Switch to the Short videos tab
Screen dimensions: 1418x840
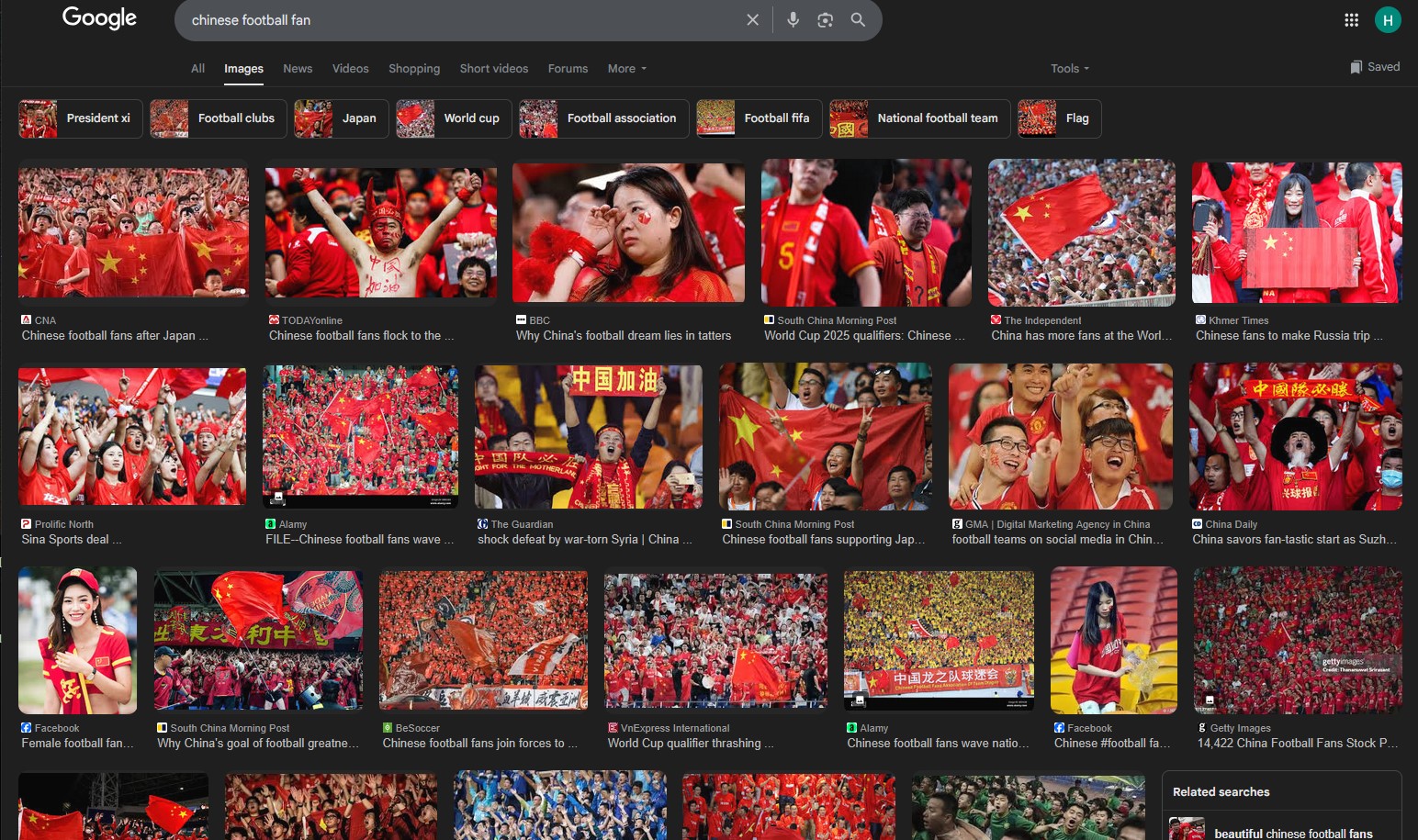494,69
